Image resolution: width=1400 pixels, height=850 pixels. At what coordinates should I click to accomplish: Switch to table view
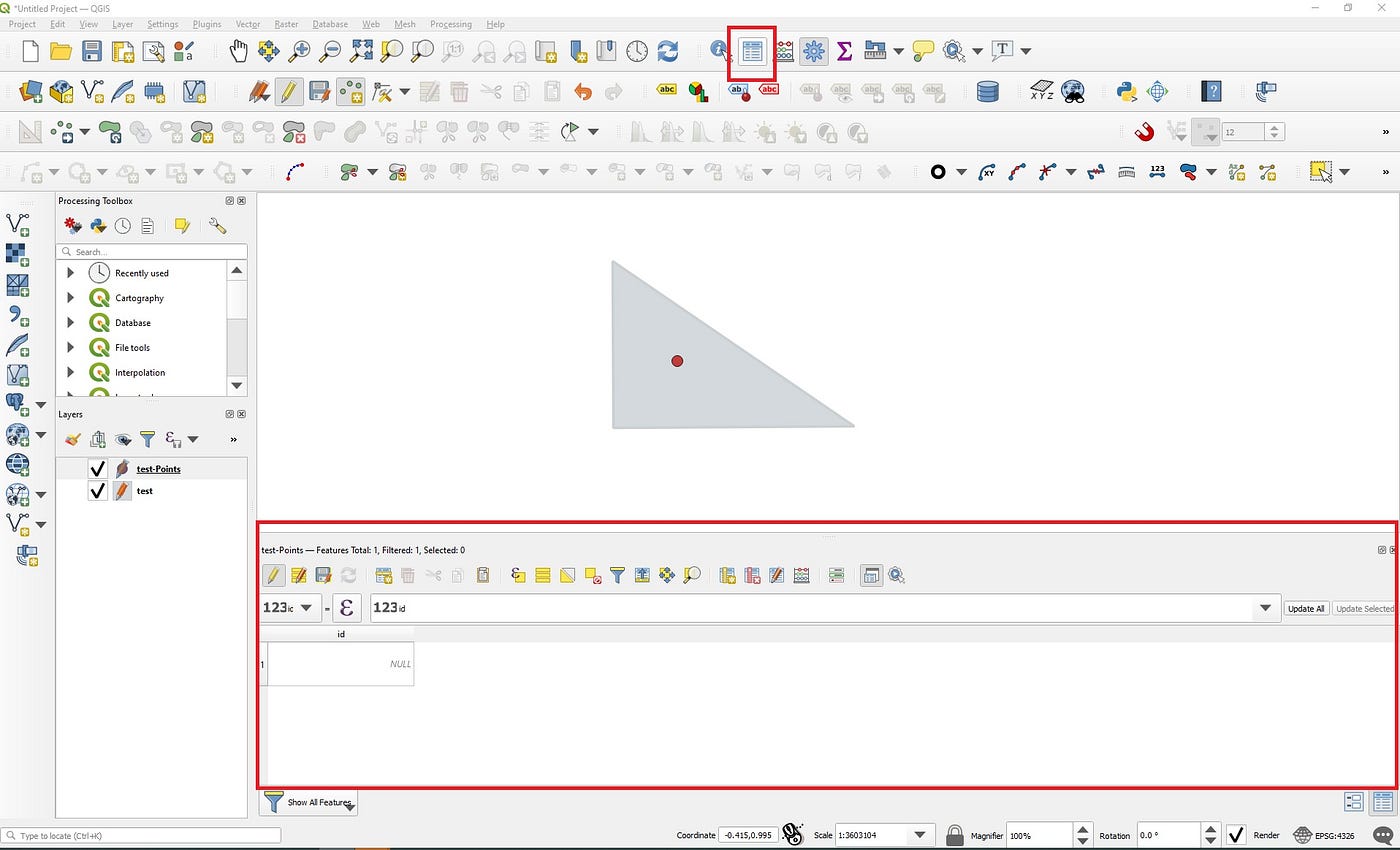point(1383,802)
